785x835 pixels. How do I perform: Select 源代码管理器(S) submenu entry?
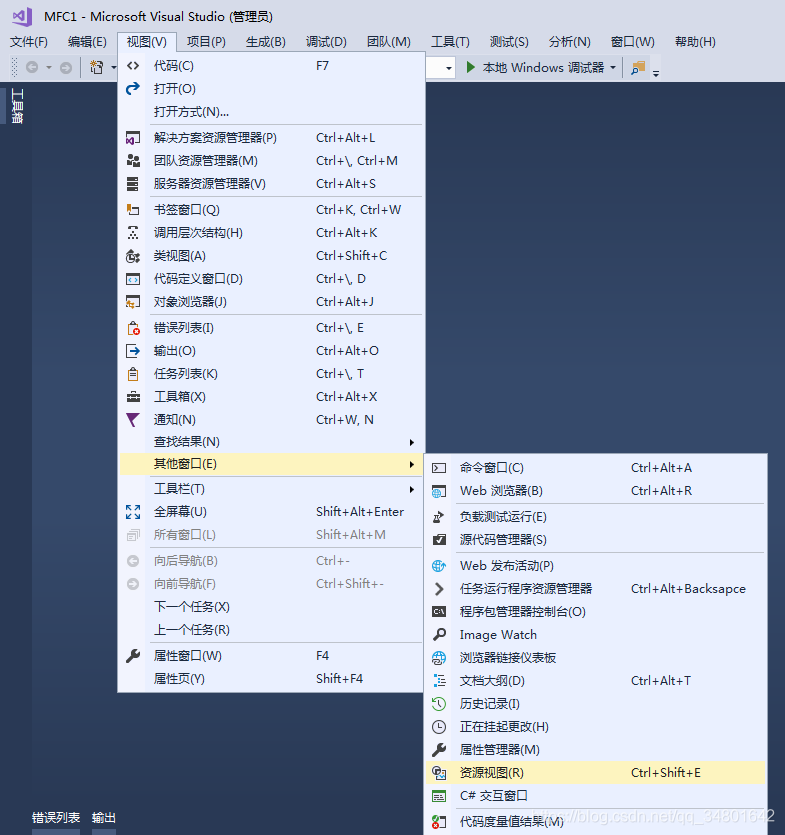[x=596, y=540]
